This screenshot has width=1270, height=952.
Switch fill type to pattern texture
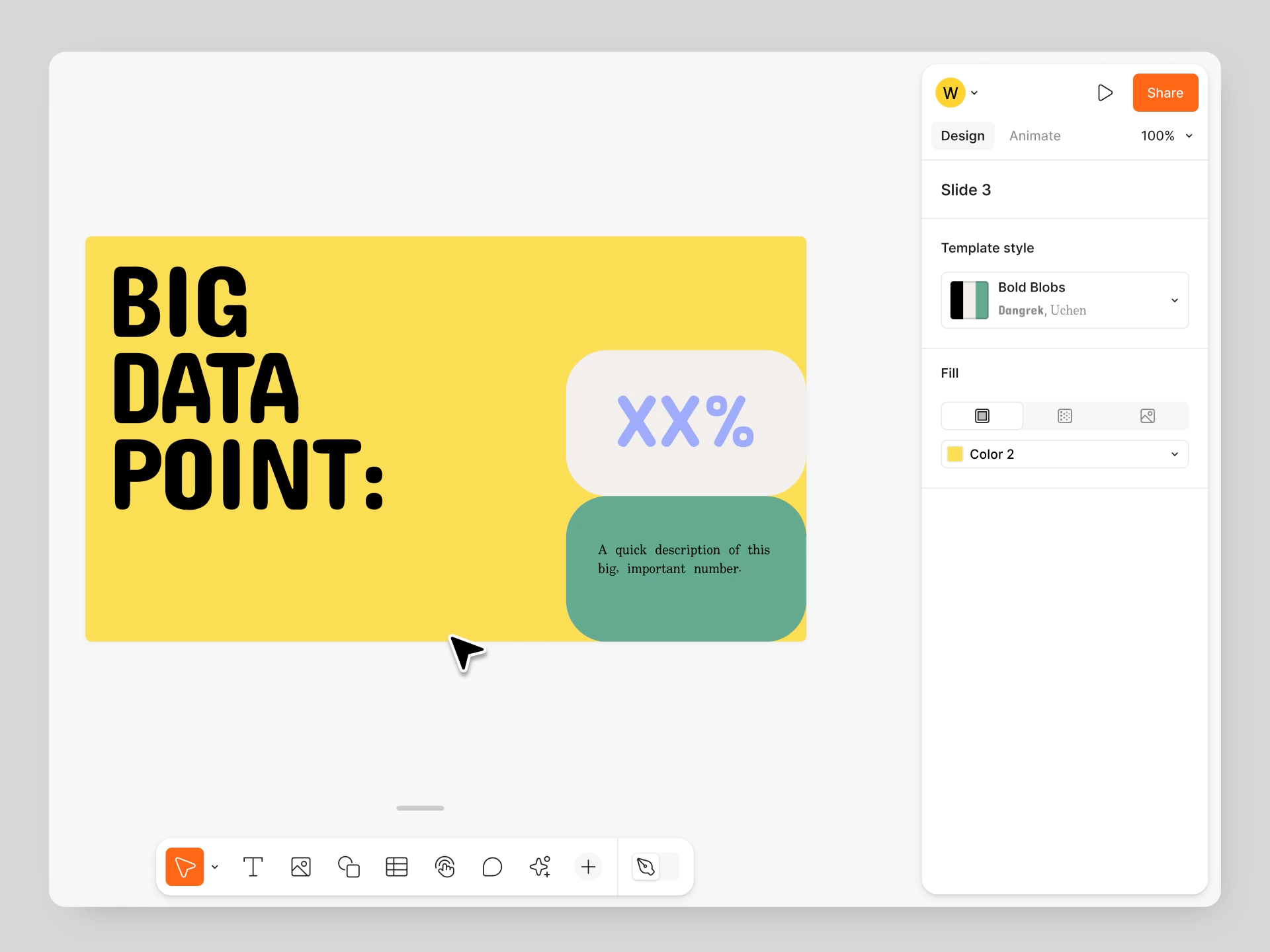1064,416
